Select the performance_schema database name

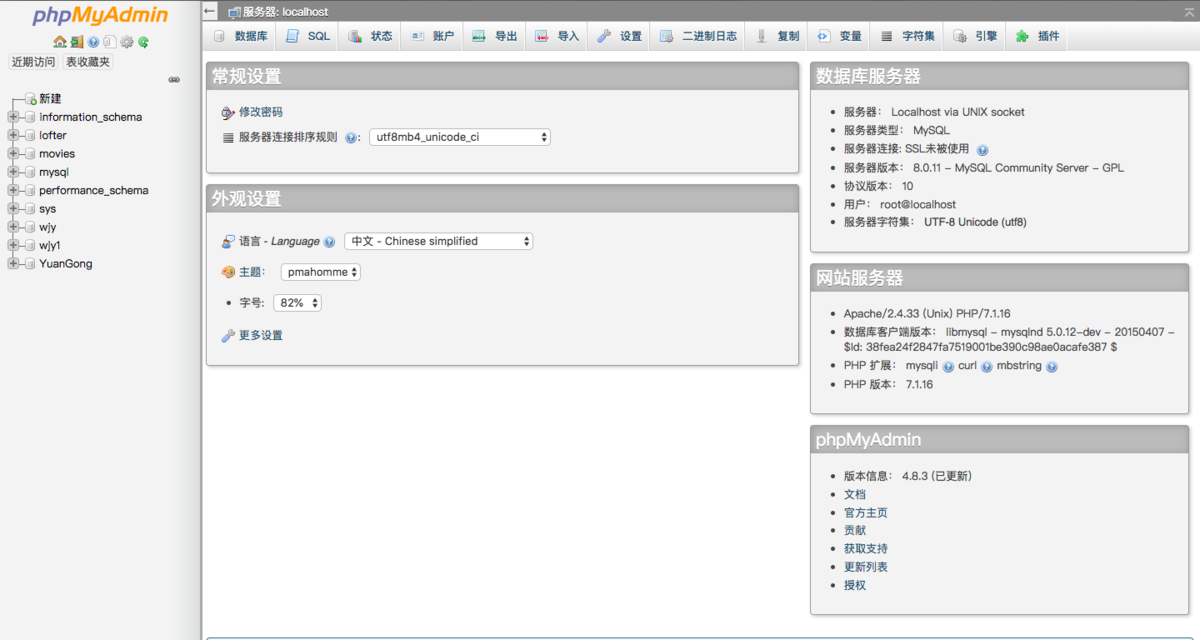[94, 191]
